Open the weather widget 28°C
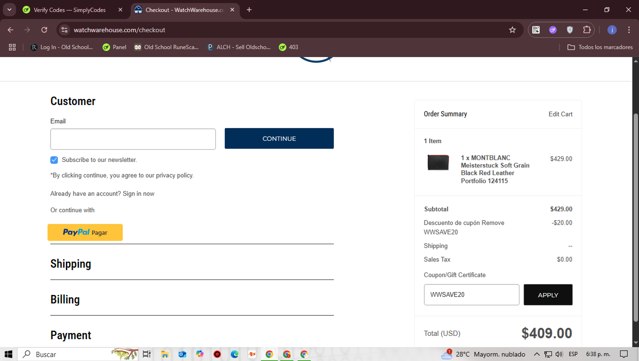The image size is (639, 361). [x=483, y=354]
